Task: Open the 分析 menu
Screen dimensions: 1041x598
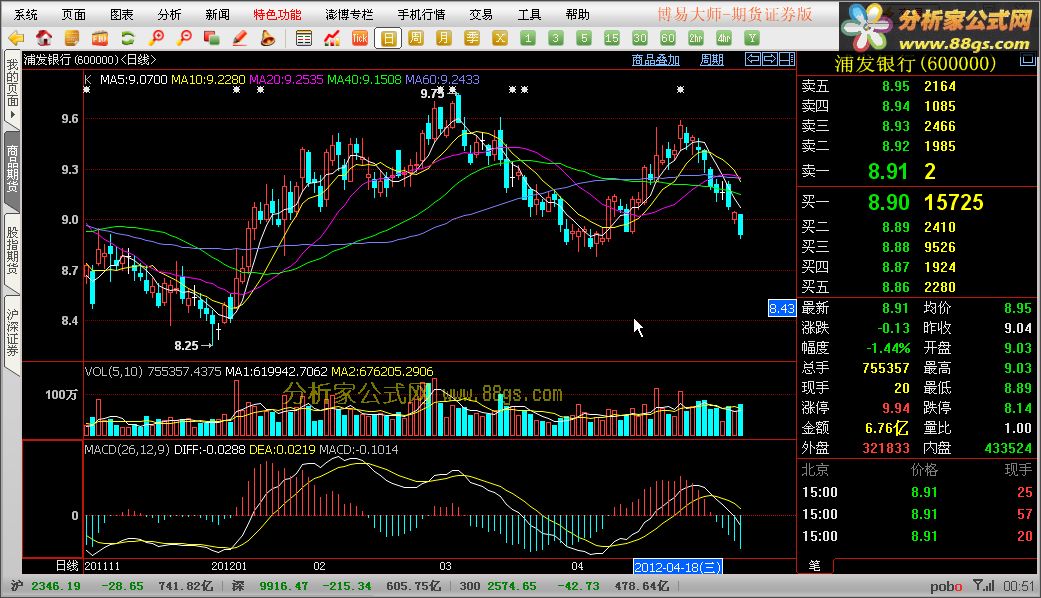Action: [169, 14]
